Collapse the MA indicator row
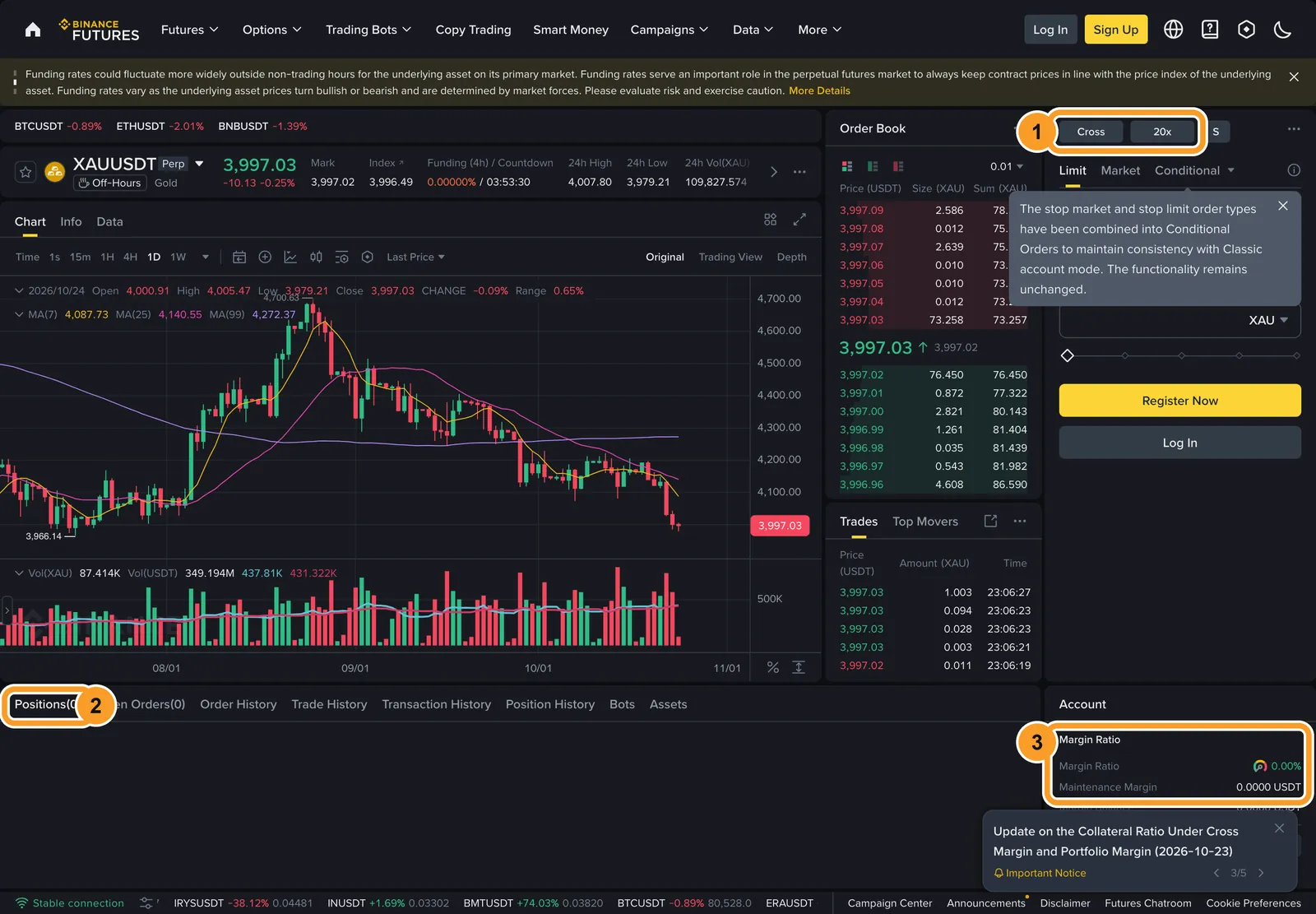 (x=19, y=314)
